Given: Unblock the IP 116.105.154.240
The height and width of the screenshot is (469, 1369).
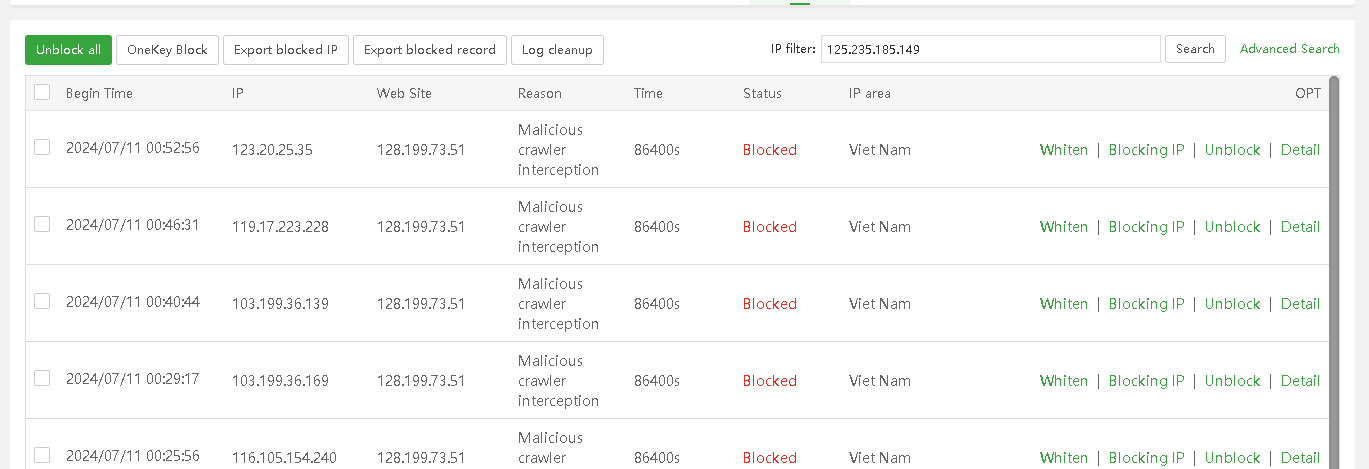Looking at the screenshot, I should [x=1232, y=458].
